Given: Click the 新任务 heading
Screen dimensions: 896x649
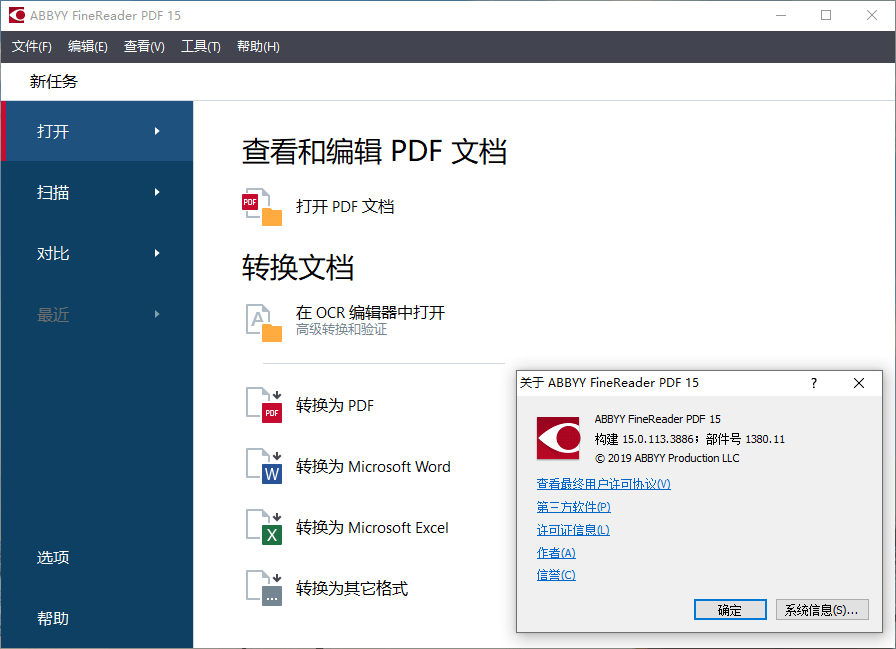Looking at the screenshot, I should [x=54, y=81].
